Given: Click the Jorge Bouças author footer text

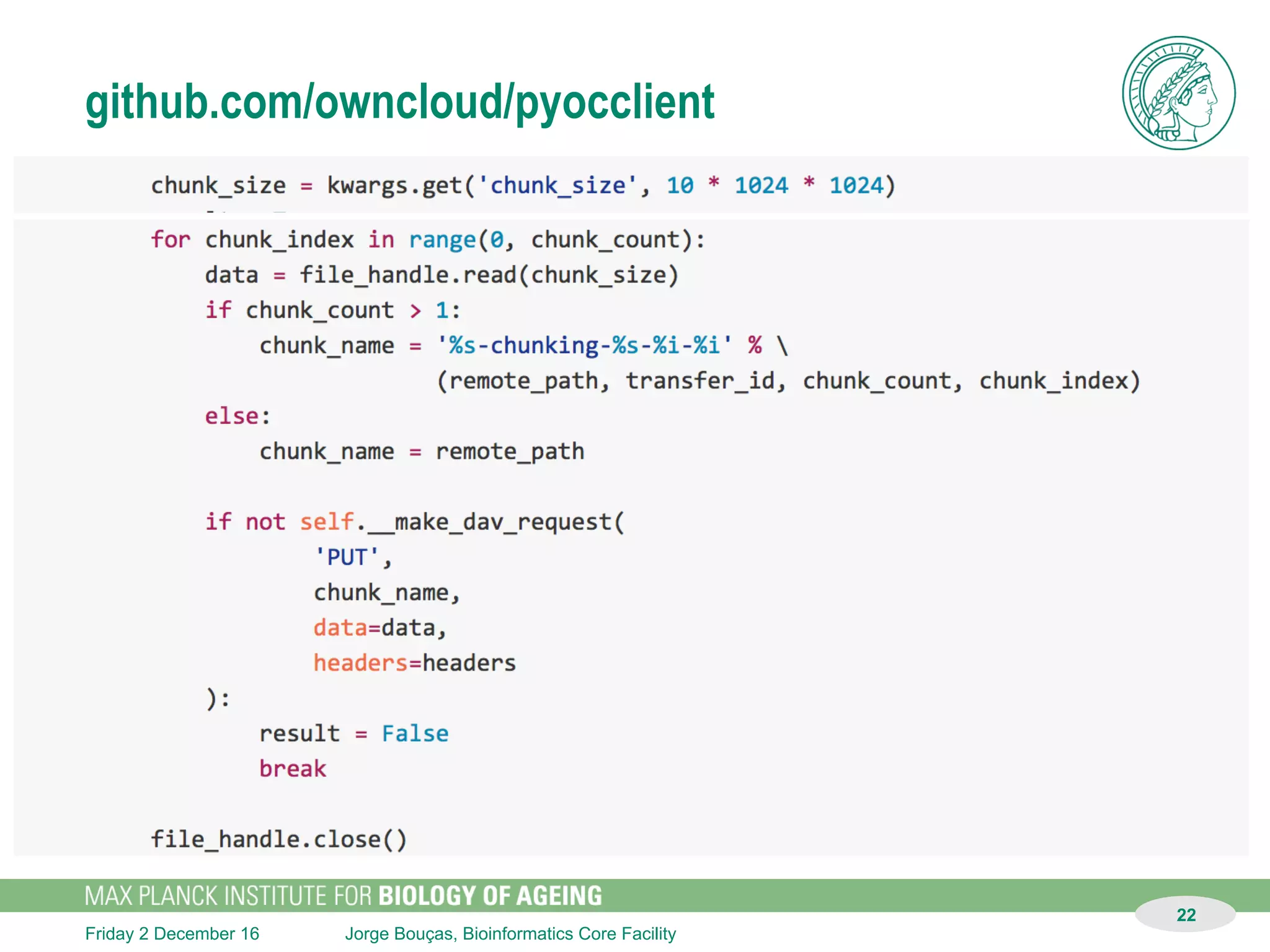Looking at the screenshot, I should tap(510, 933).
